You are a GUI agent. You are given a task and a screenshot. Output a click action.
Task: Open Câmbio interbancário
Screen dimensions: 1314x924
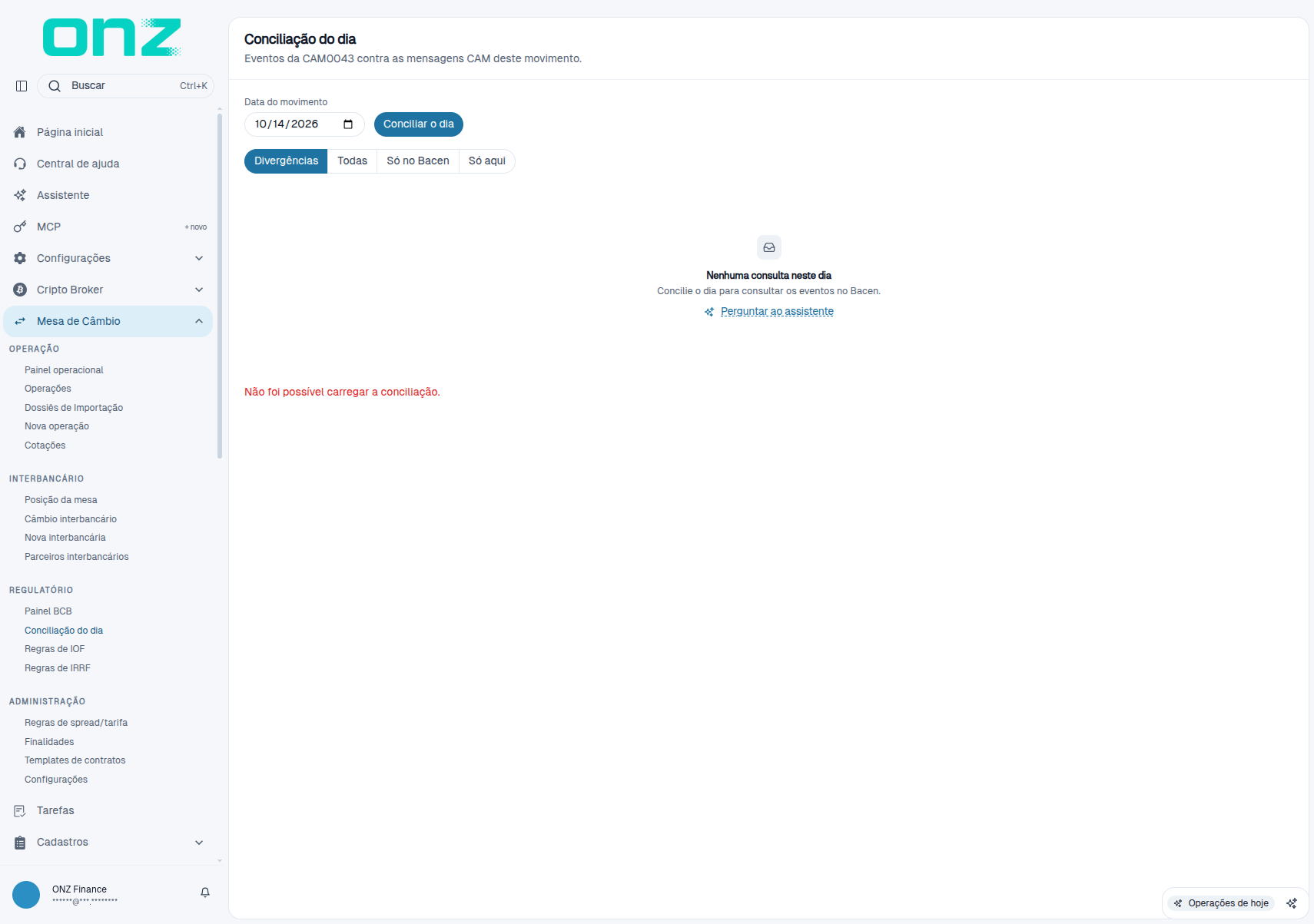(x=71, y=519)
